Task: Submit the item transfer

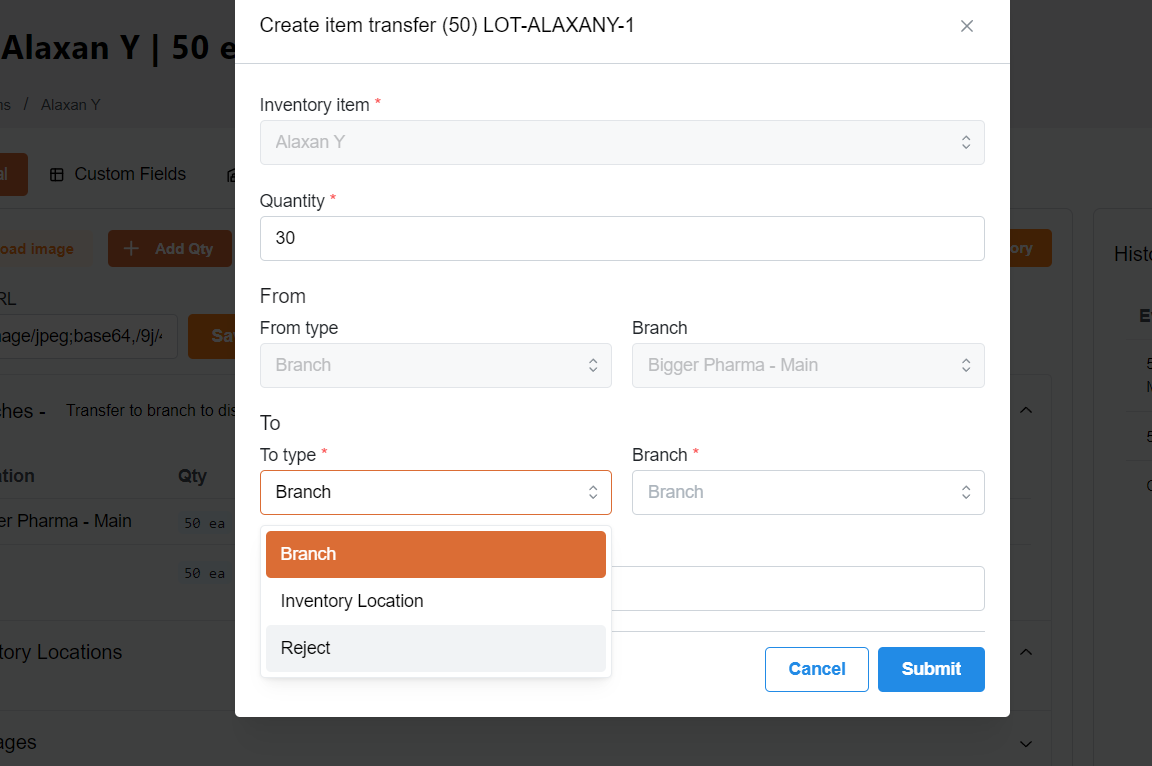Action: 931,669
